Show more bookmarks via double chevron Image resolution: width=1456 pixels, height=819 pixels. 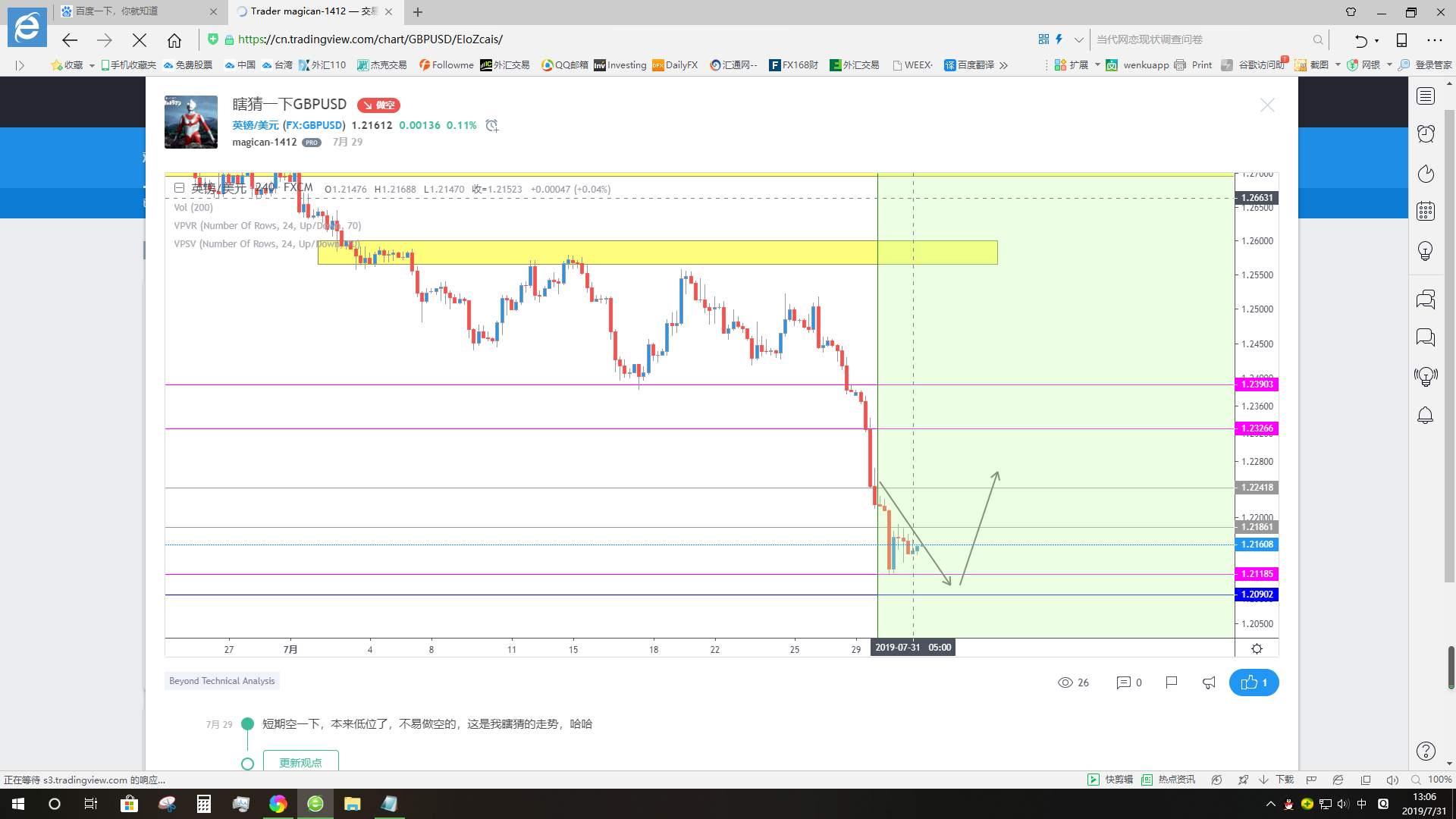pos(1003,65)
